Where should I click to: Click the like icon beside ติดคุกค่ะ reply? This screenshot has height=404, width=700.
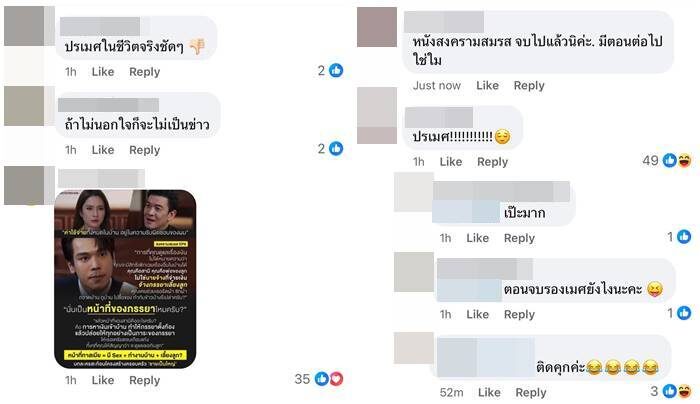point(669,391)
